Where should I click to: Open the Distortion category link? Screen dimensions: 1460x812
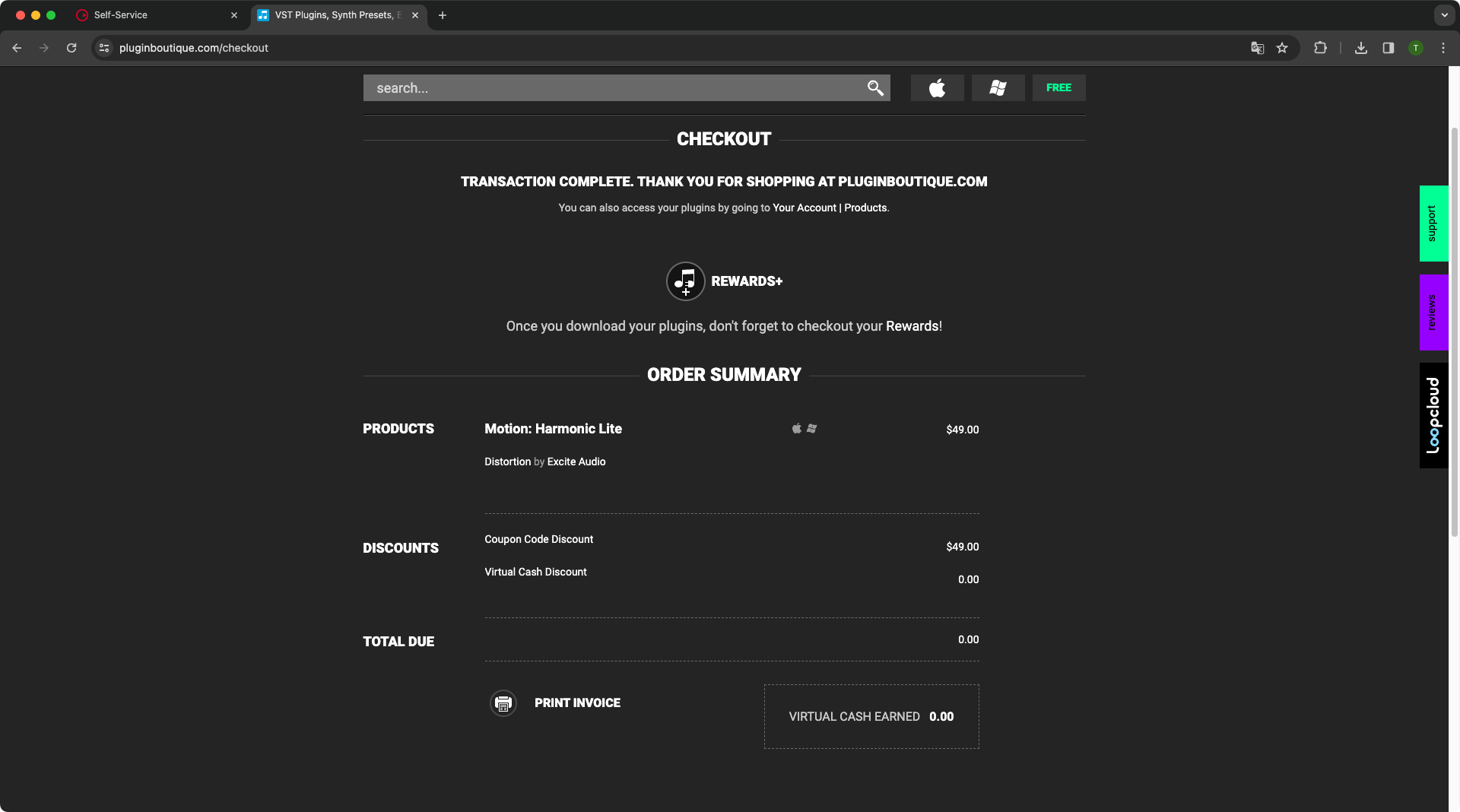click(507, 462)
